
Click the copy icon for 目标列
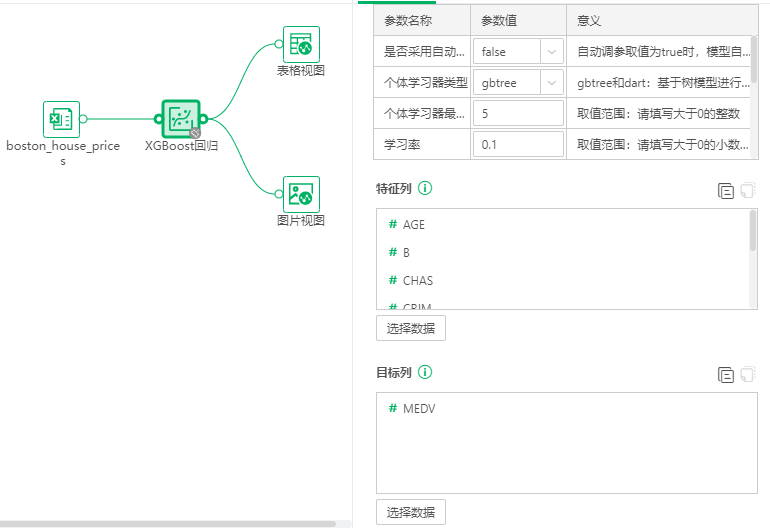click(x=726, y=375)
